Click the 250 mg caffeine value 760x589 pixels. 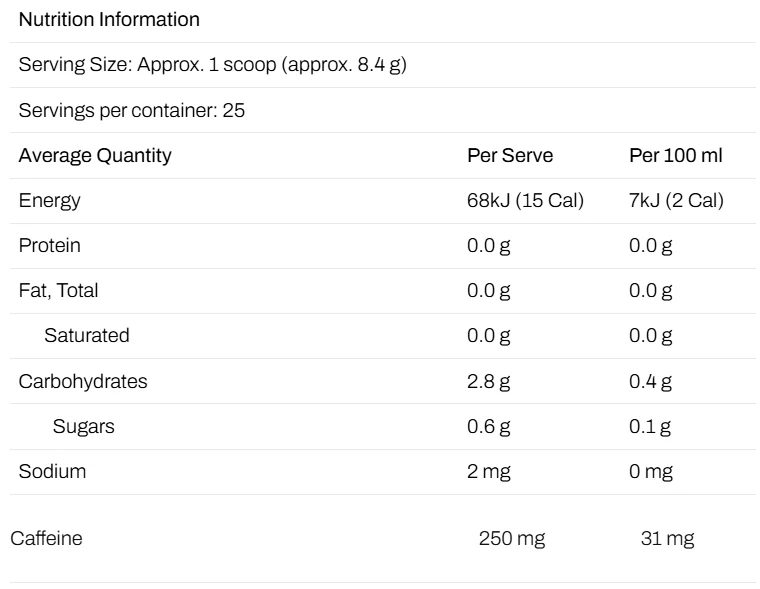[x=512, y=539]
